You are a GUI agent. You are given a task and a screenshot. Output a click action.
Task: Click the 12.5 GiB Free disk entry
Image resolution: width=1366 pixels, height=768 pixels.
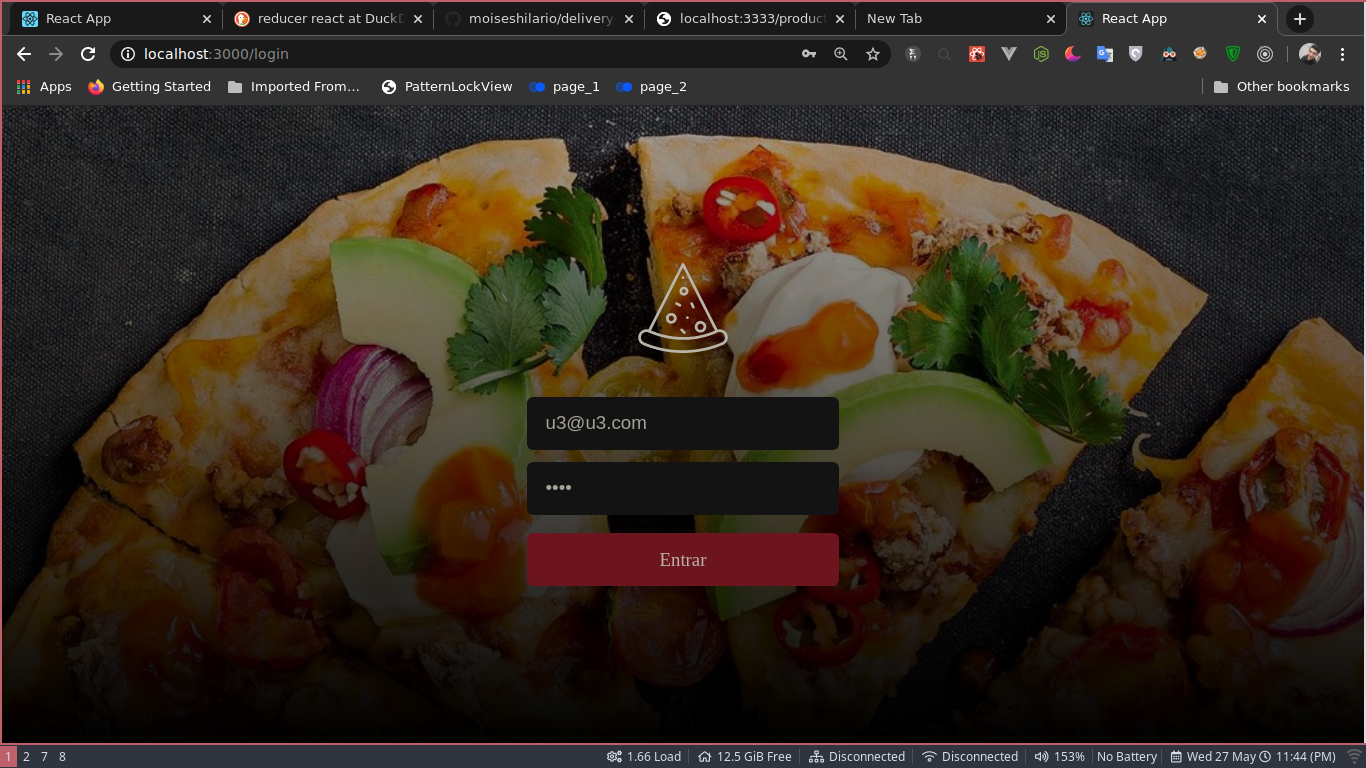[x=745, y=757]
